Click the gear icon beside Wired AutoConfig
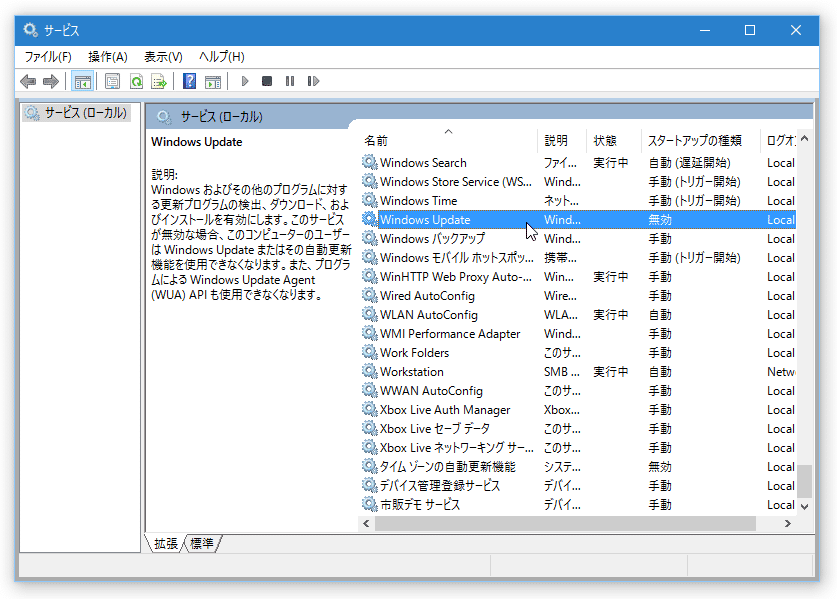 click(369, 295)
